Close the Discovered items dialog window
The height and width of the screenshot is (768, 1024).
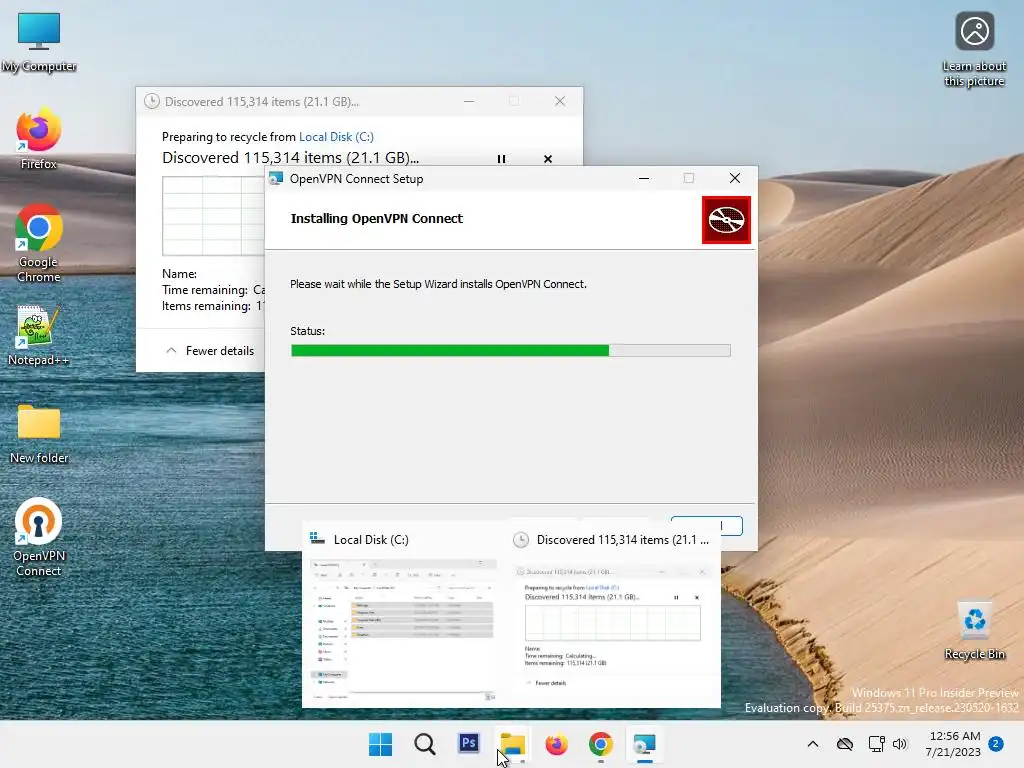(x=560, y=101)
